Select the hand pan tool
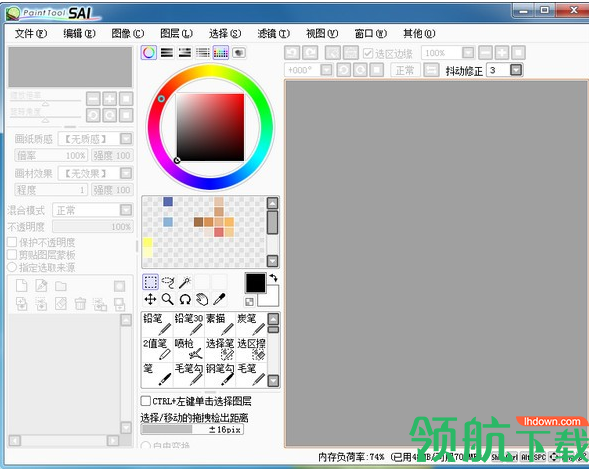 [202, 299]
